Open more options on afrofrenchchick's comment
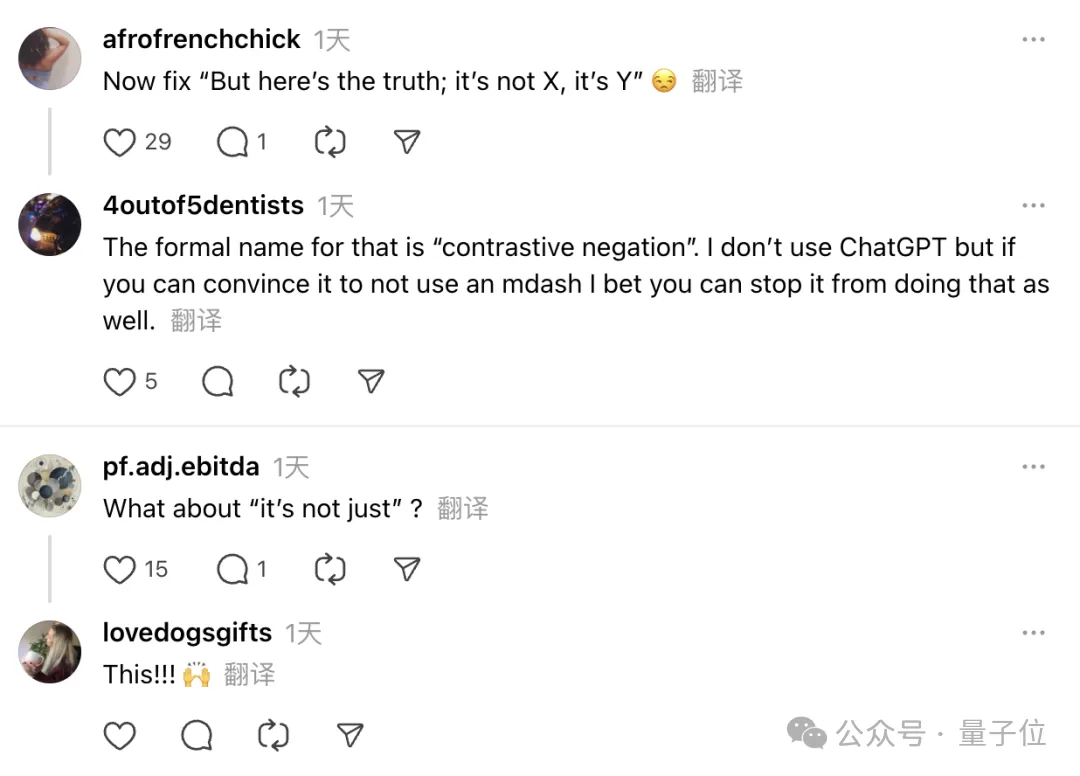 pos(1033,38)
